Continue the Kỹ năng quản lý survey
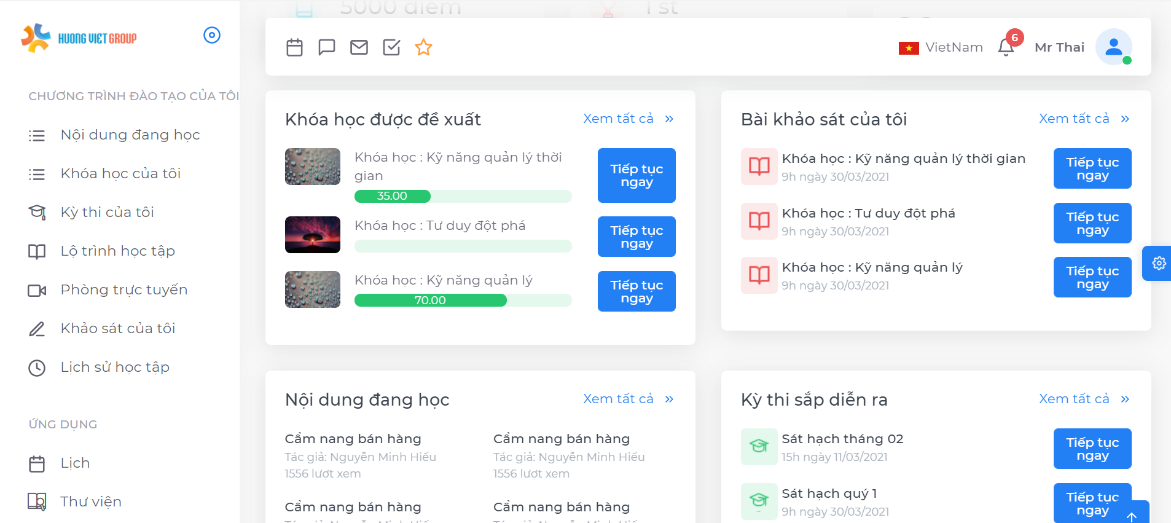The width and height of the screenshot is (1171, 523). [x=1092, y=277]
